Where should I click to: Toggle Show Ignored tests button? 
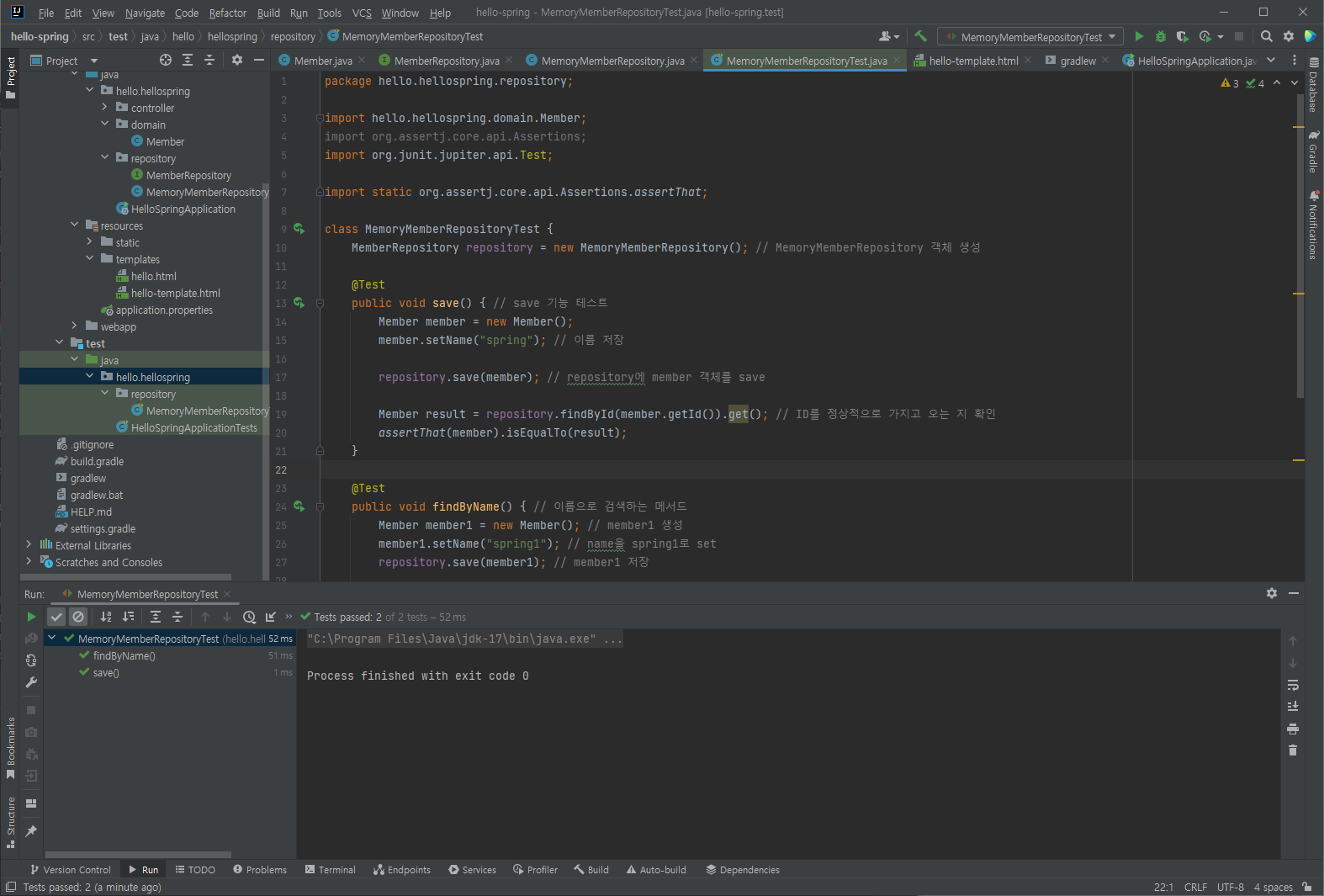pos(78,617)
